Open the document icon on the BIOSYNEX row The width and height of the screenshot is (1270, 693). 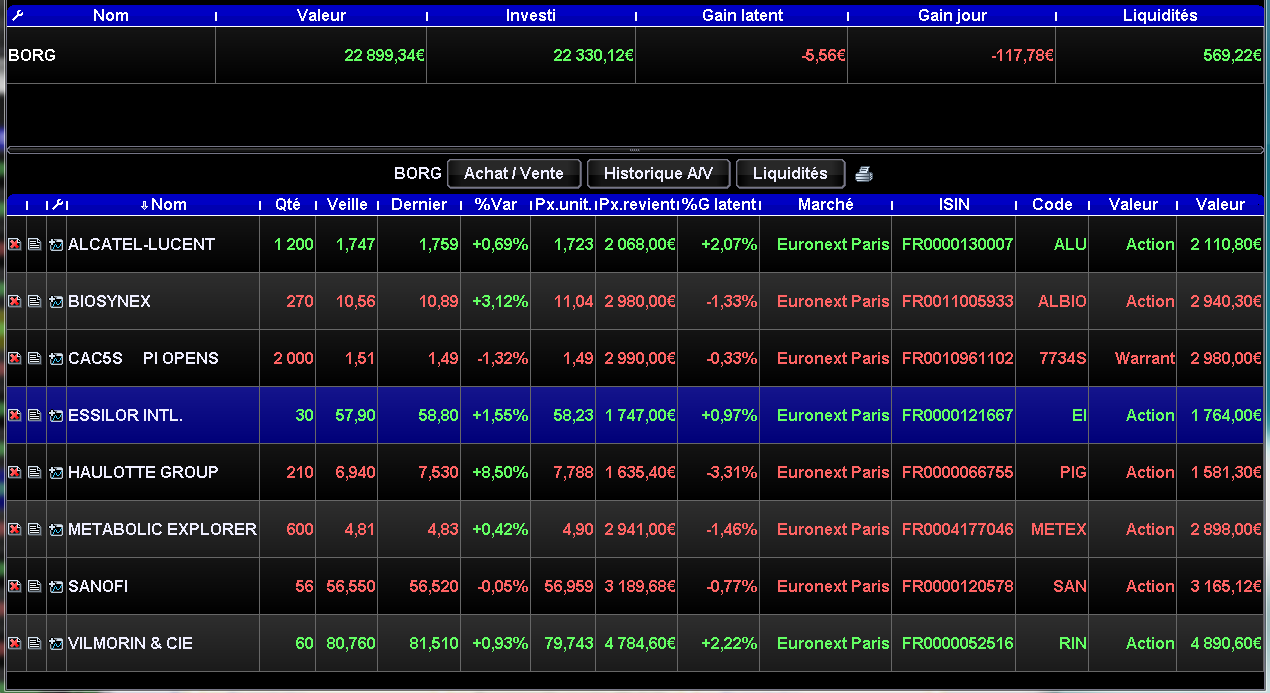[x=35, y=301]
